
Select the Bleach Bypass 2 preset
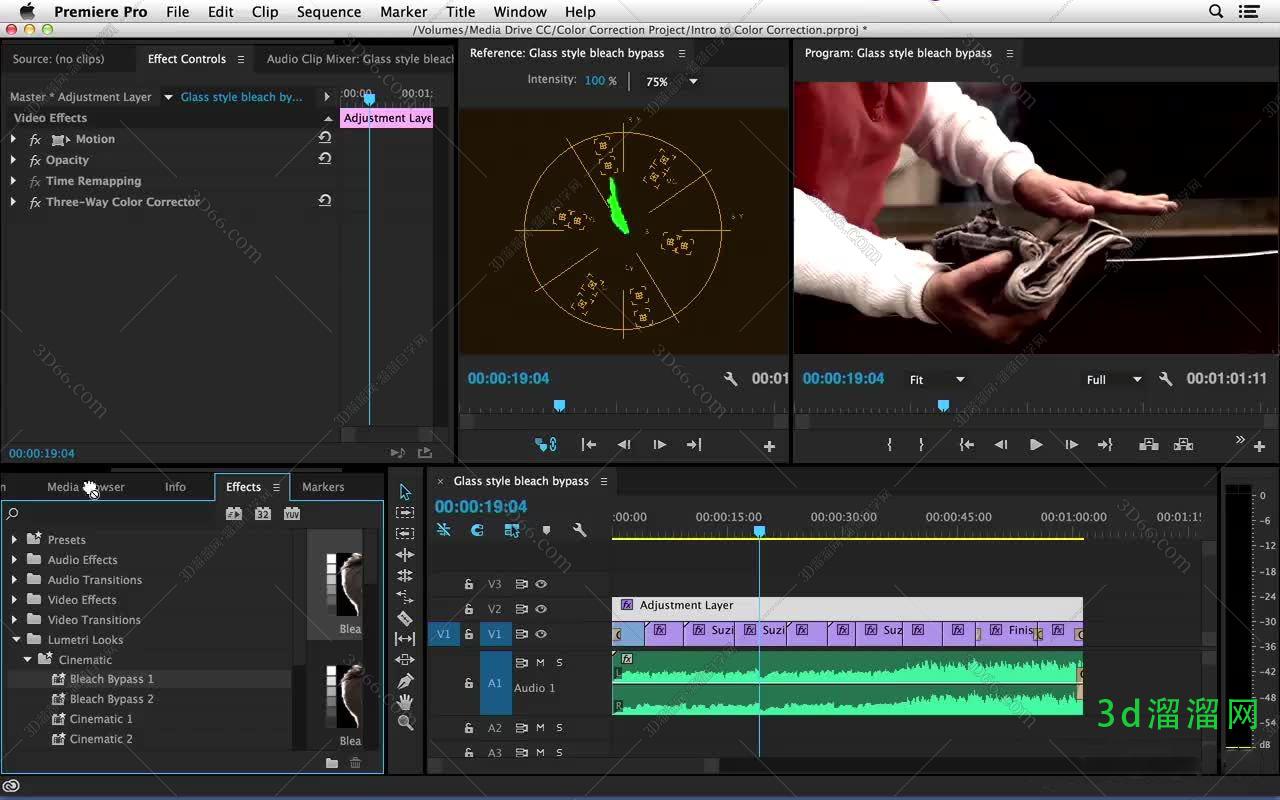coord(111,699)
